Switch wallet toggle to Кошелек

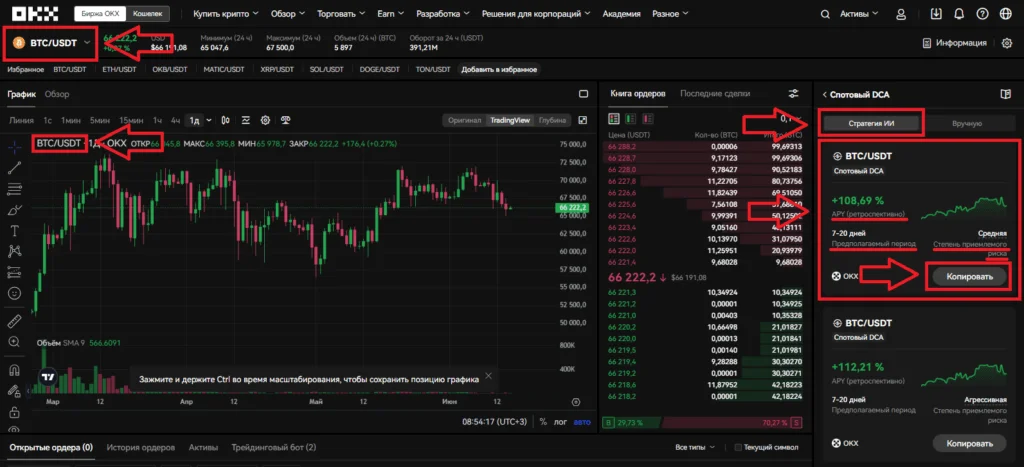click(148, 13)
